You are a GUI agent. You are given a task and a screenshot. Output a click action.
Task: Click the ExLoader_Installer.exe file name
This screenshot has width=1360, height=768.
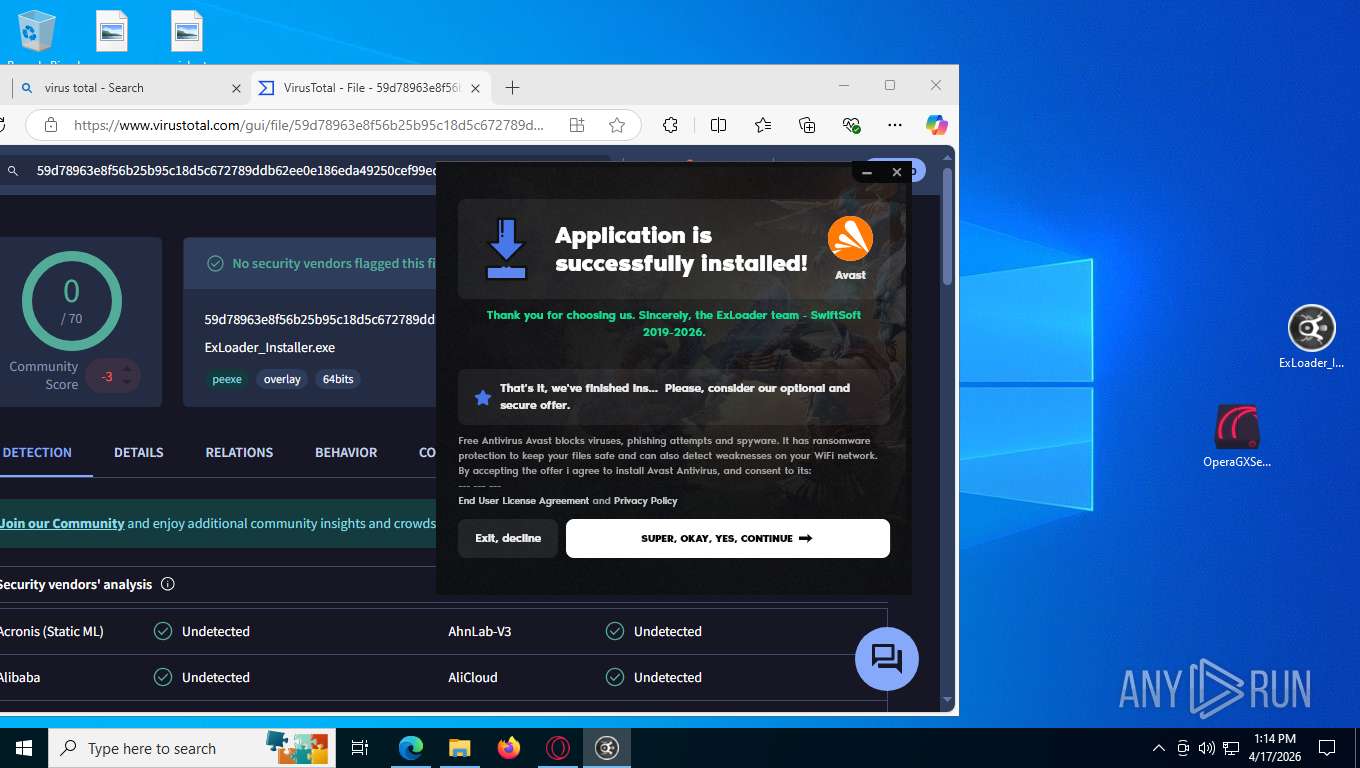coord(269,348)
